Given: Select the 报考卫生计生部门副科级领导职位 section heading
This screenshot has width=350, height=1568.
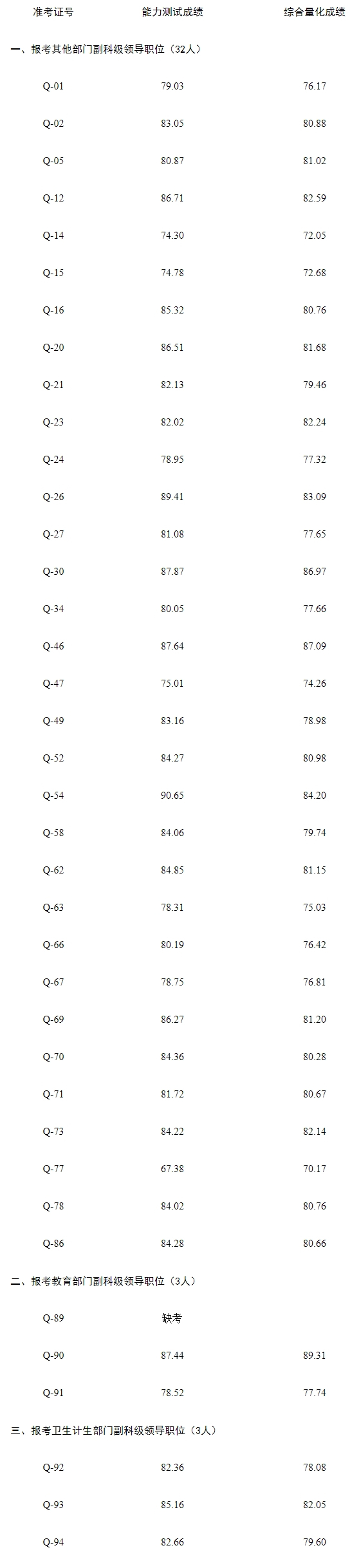Looking at the screenshot, I should pos(114,1430).
